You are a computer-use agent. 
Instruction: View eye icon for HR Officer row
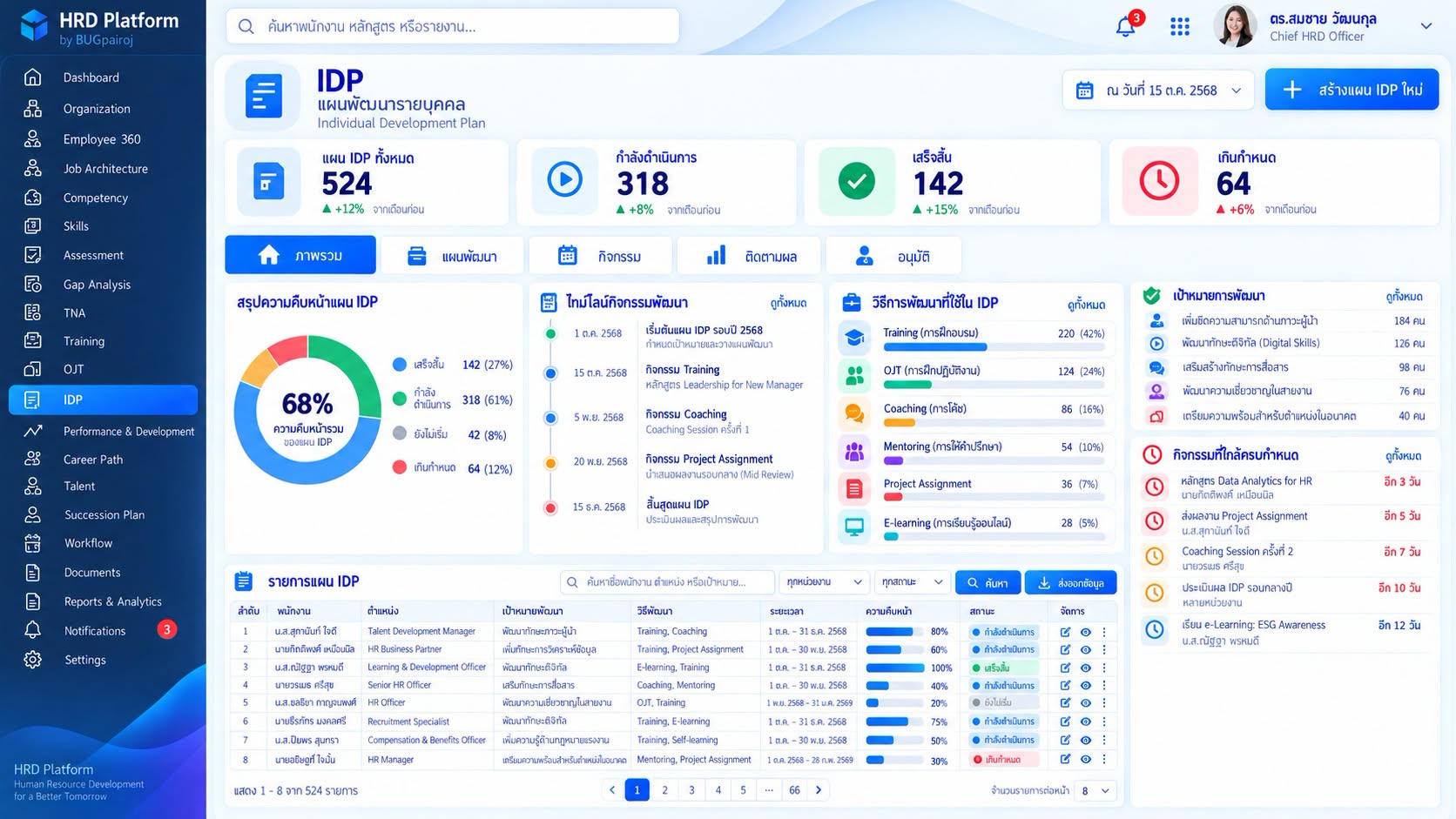(1086, 703)
